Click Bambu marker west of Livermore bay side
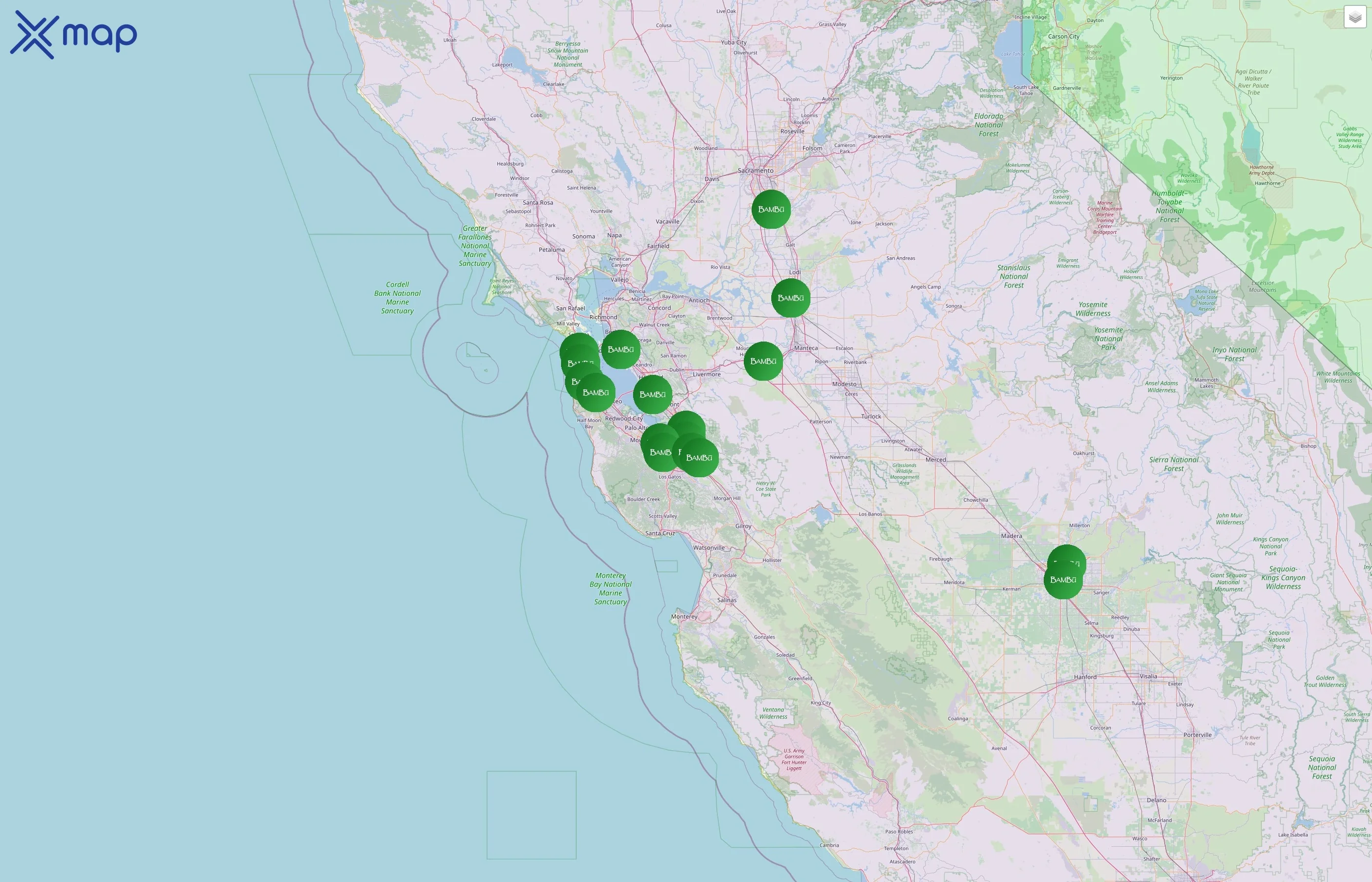The image size is (1372, 882). point(652,394)
